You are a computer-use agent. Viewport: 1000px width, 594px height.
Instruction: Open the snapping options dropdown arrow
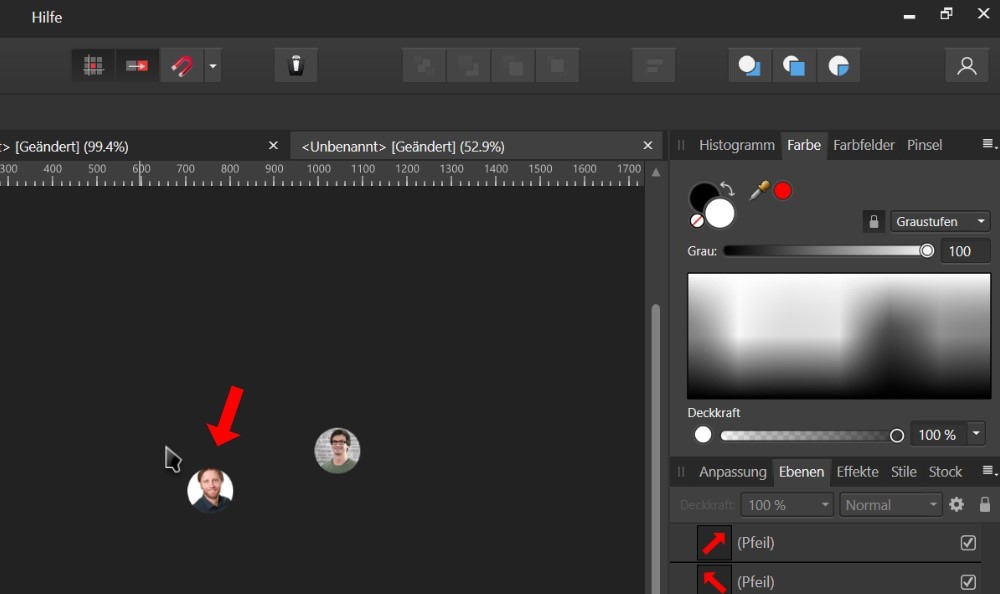[213, 65]
